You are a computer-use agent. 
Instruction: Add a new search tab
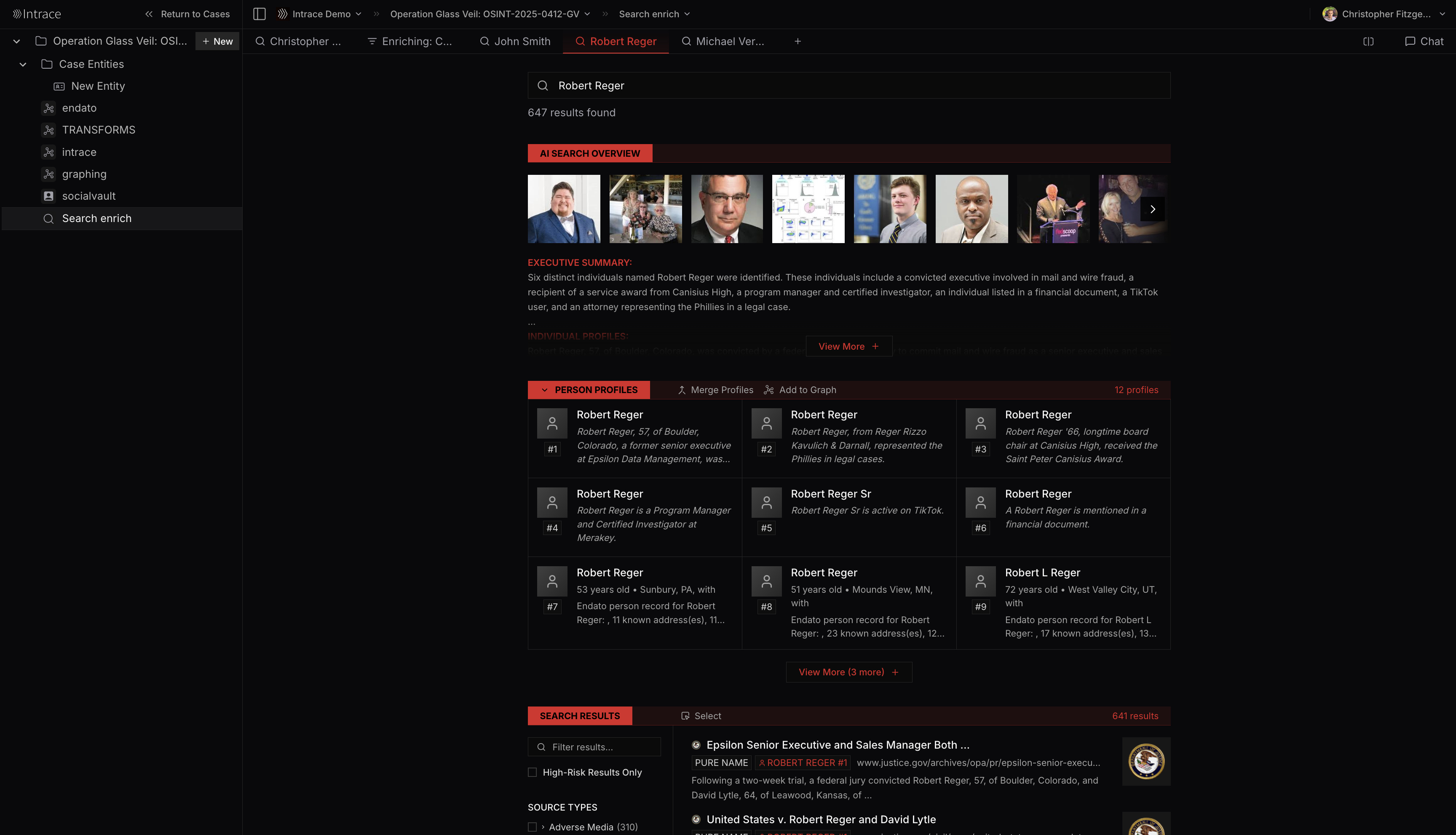(x=798, y=41)
